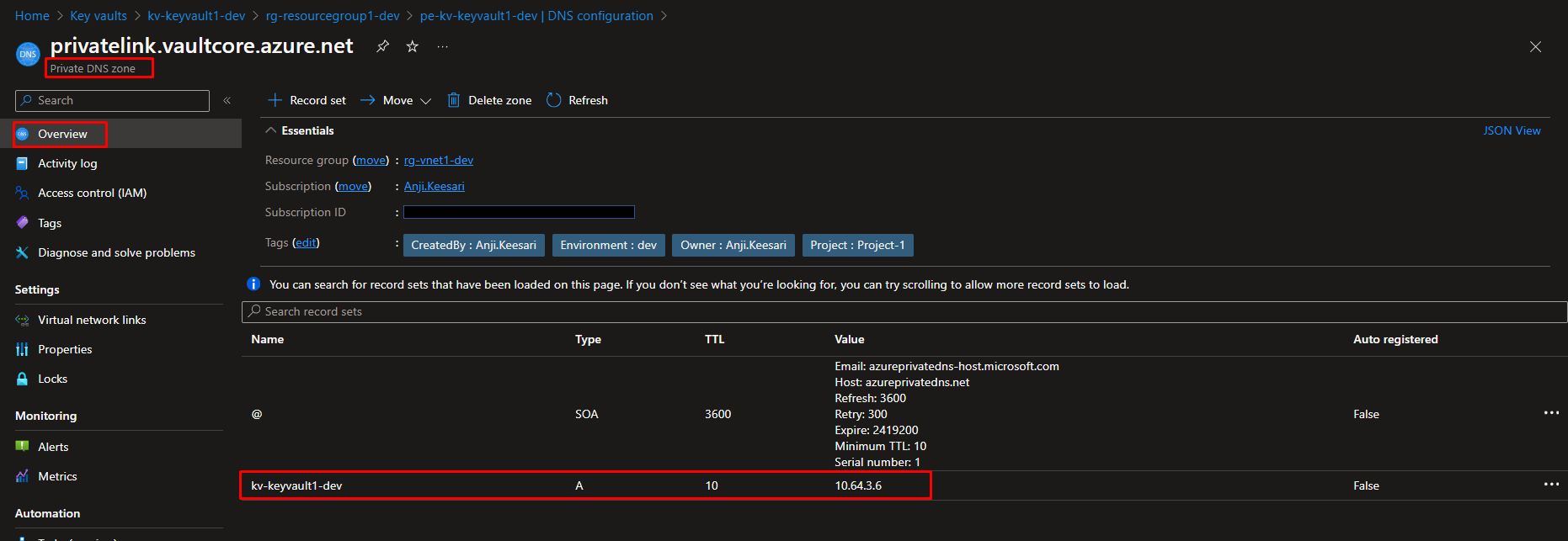Navigate to rg-resourcegroup1-dev breadcrumb
This screenshot has height=541, width=1568.
point(333,16)
